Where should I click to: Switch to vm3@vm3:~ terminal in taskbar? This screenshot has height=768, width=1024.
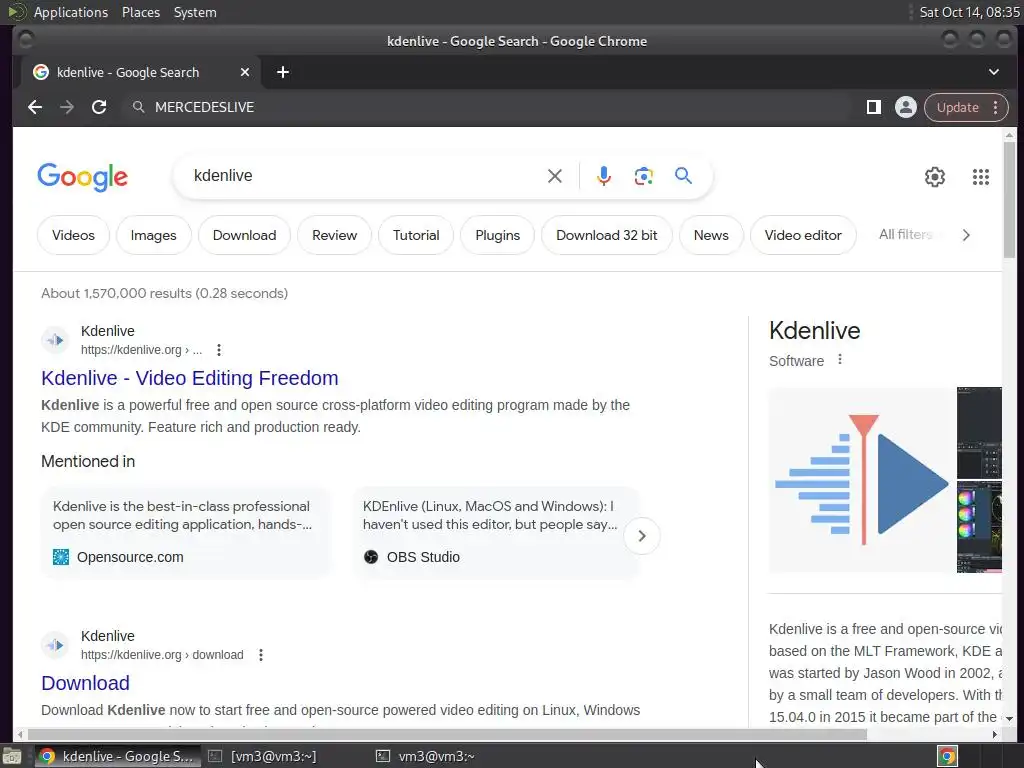point(425,756)
